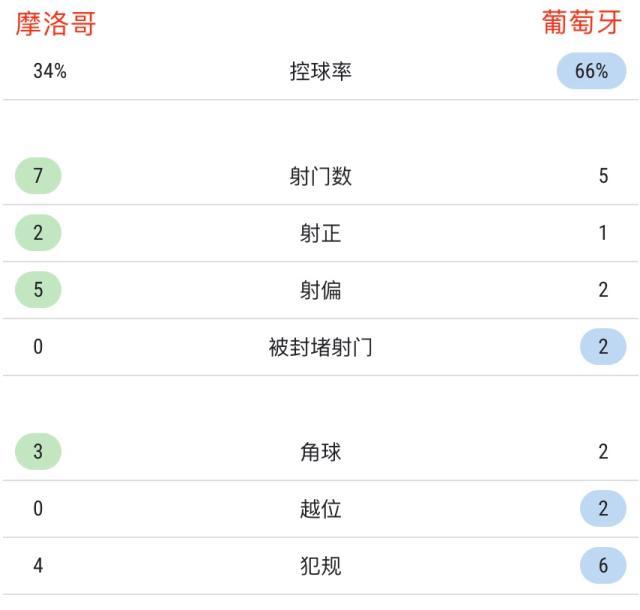Click Morocco's green 7 shots badge
640x610 pixels.
38,177
